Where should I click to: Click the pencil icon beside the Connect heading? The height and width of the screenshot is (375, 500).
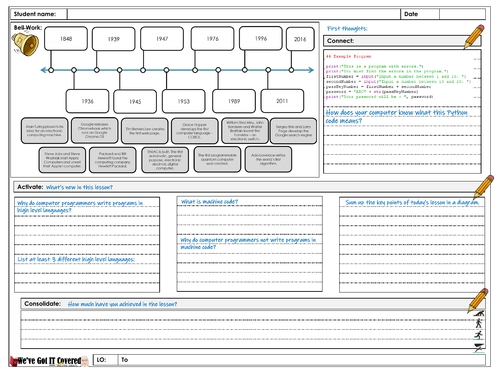pos(474,36)
